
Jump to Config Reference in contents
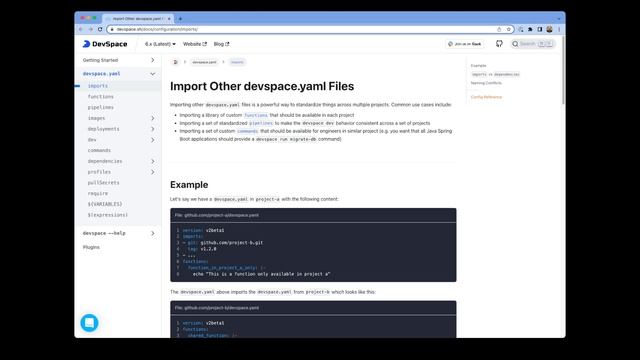click(487, 97)
